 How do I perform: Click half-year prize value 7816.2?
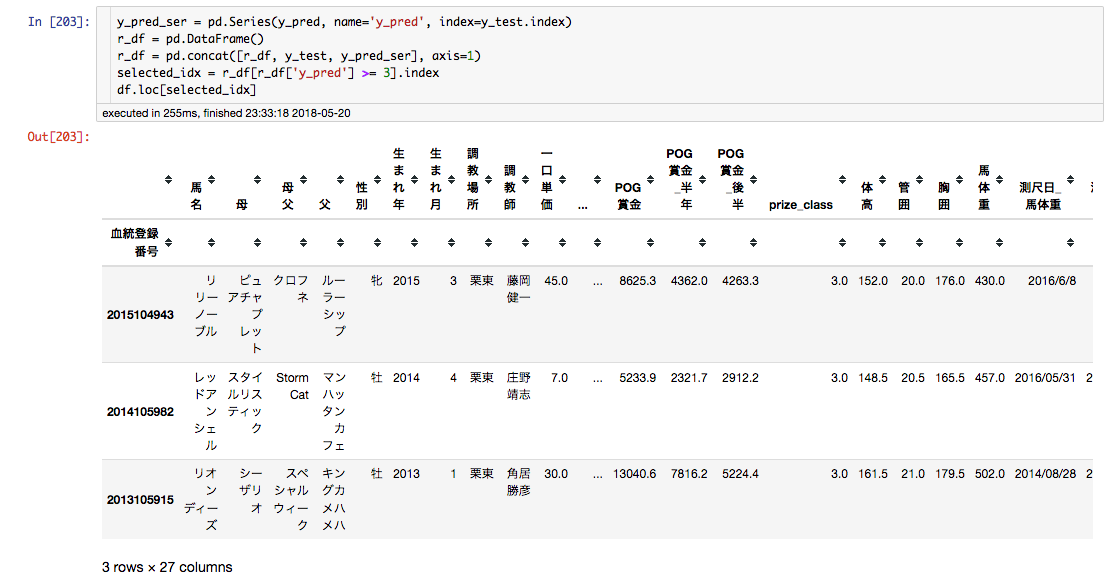(x=689, y=474)
